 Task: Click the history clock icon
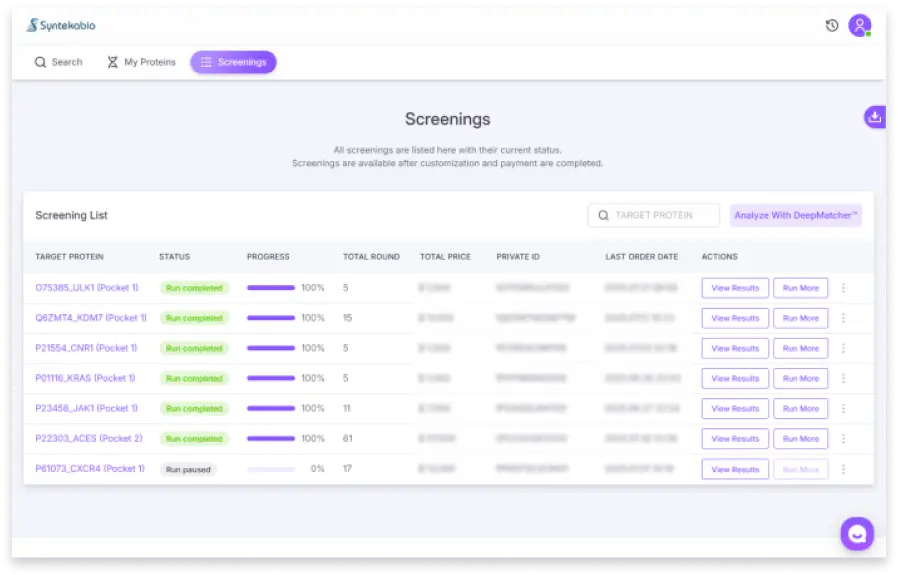click(x=831, y=26)
